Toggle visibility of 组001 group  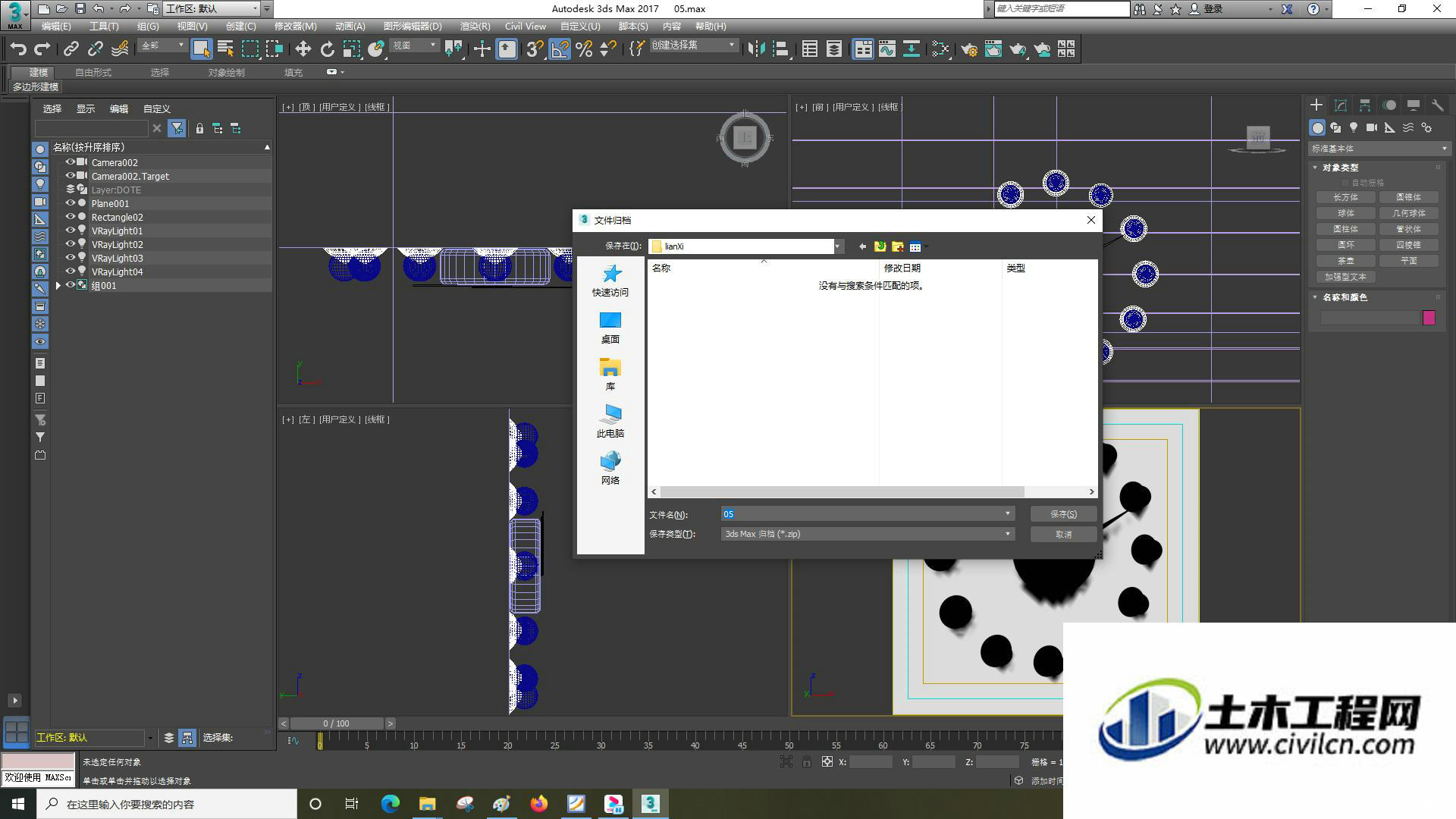71,285
